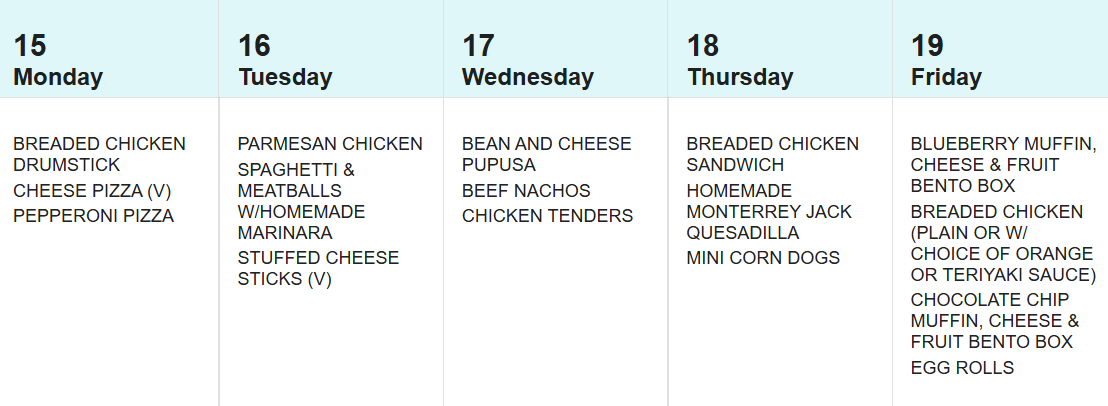Click Chocolate Chip Muffin Bento Box item
1108x406 pixels.
coord(994,321)
